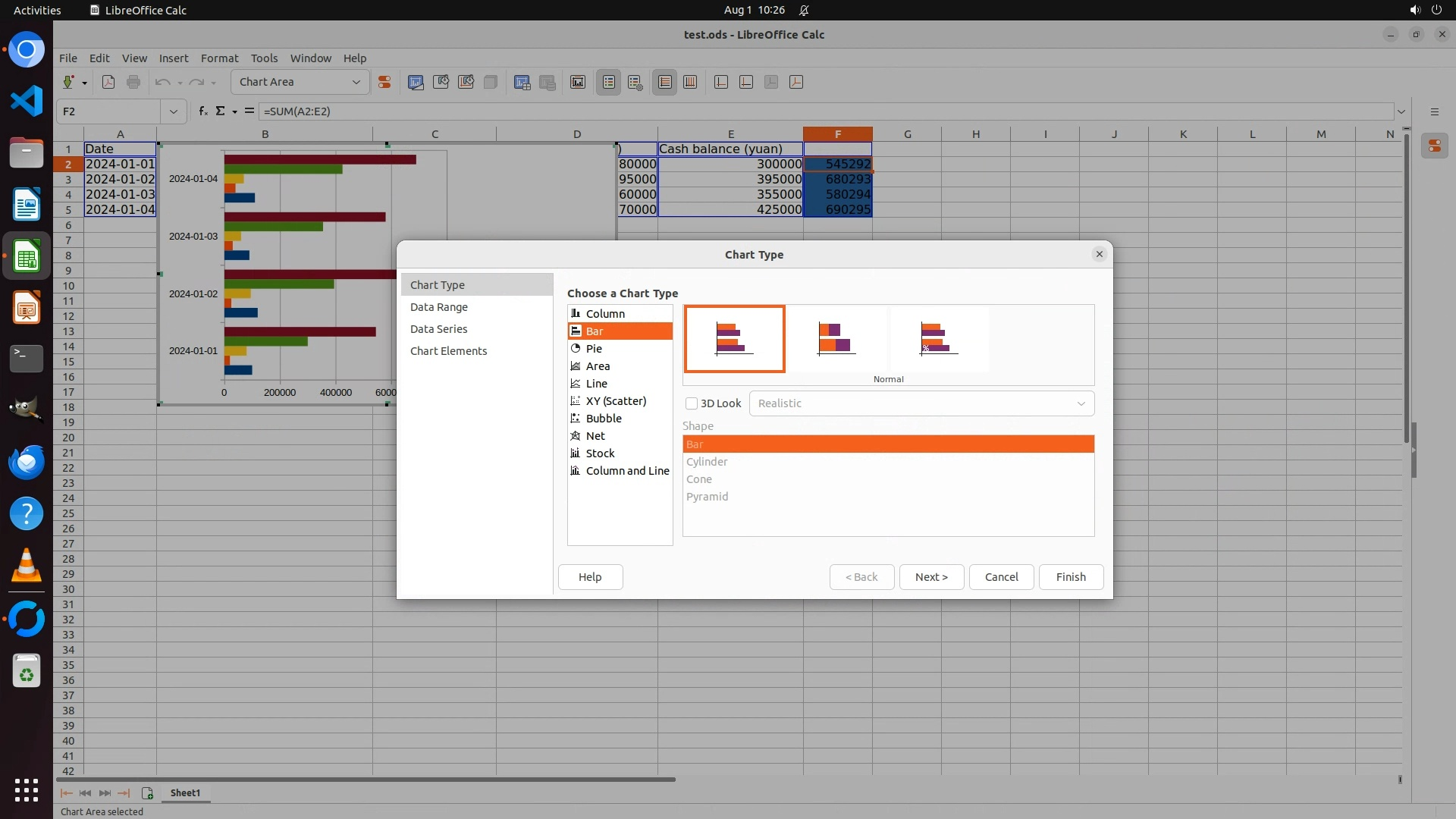Open the Chart Area element dropdown
Image resolution: width=1456 pixels, height=819 pixels.
tap(356, 82)
